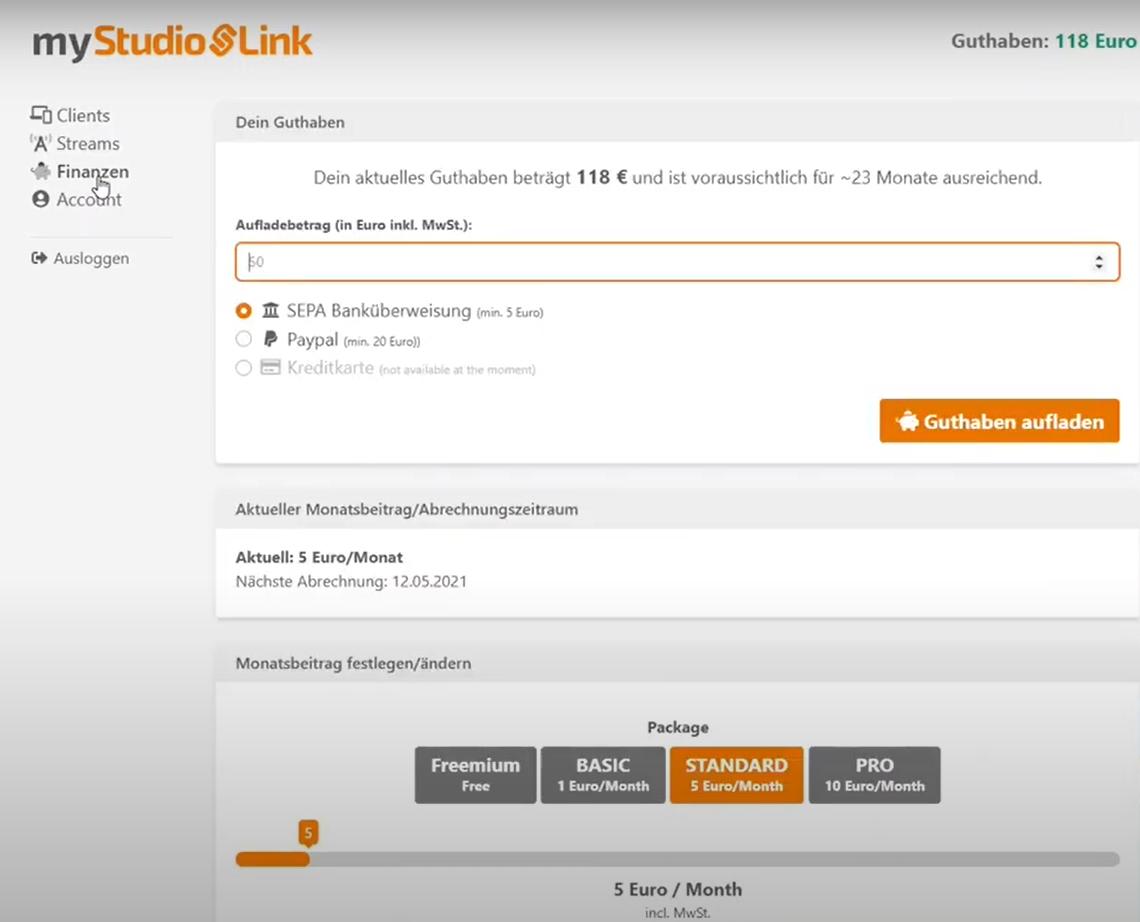Viewport: 1140px width, 922px height.
Task: Select the Paypal payment radio button
Action: (x=244, y=340)
